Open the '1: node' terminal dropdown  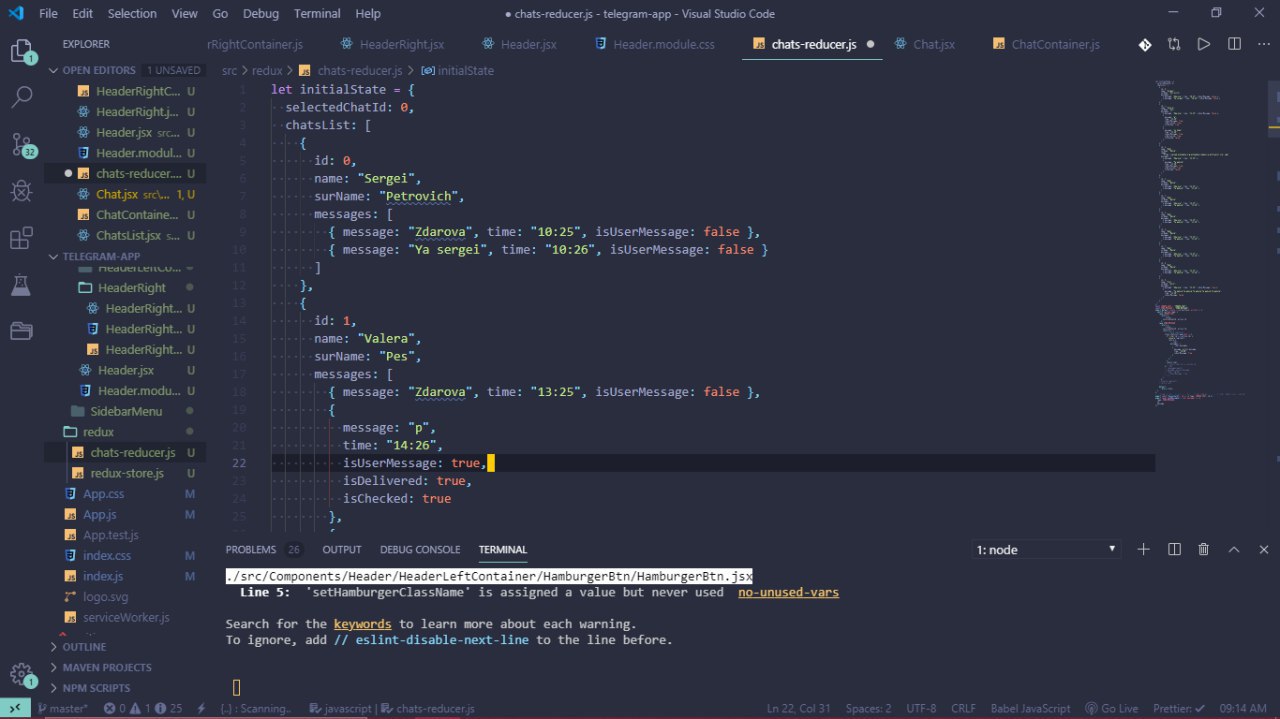pos(1046,549)
